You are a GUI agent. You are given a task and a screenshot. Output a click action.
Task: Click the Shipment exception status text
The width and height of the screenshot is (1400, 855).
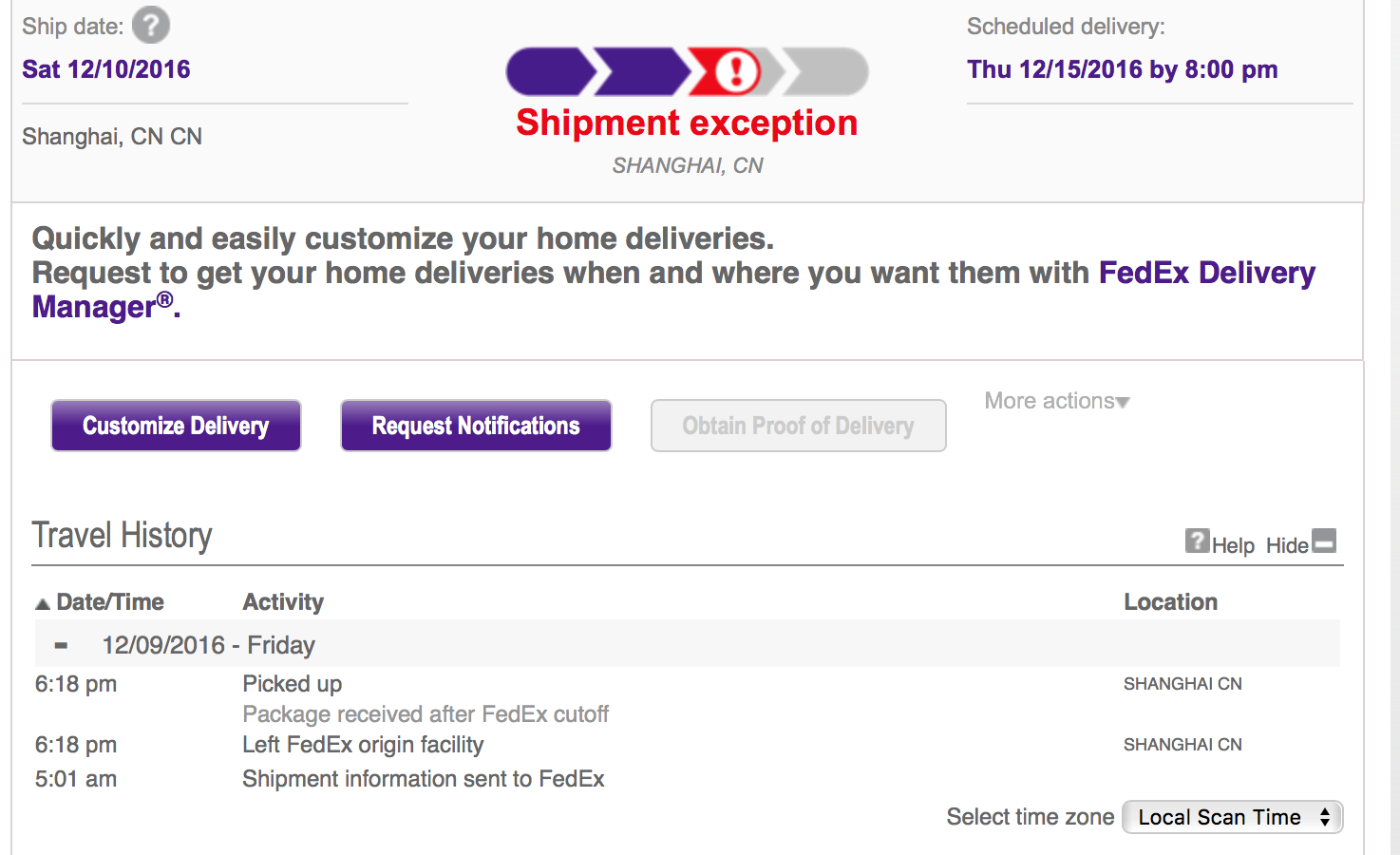[687, 123]
